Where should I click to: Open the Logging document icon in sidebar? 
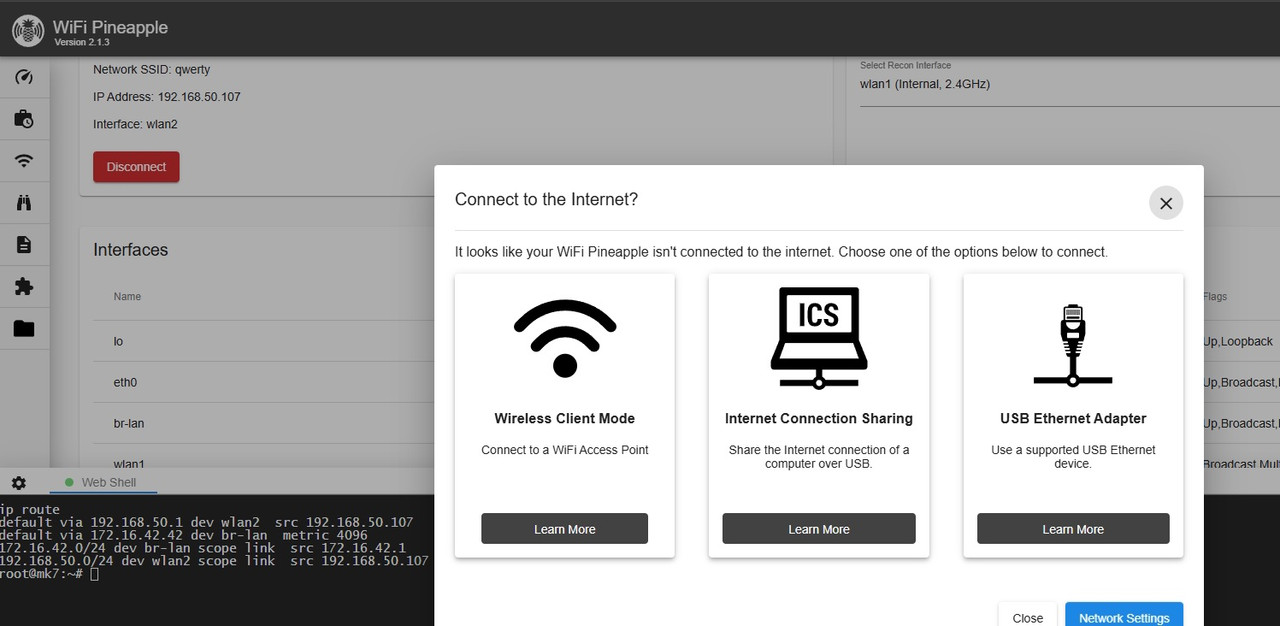(24, 244)
